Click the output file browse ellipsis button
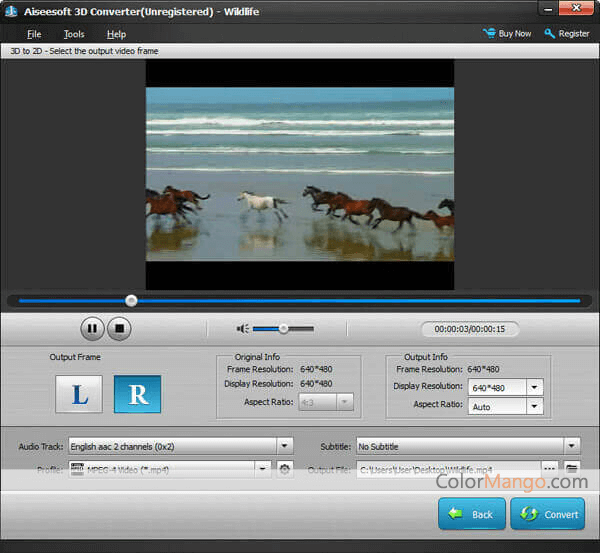The width and height of the screenshot is (600, 553). tap(549, 468)
